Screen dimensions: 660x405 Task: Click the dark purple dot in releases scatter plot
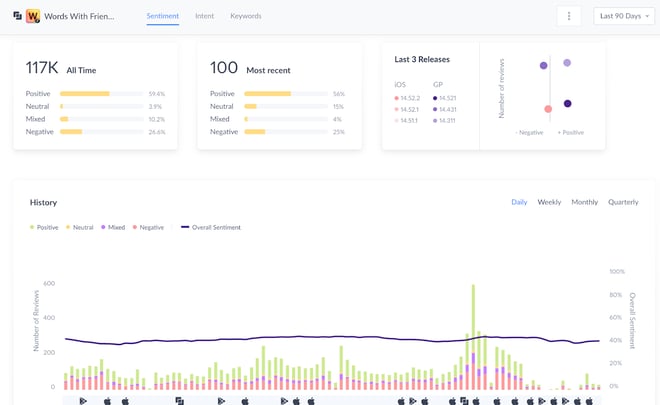point(567,103)
